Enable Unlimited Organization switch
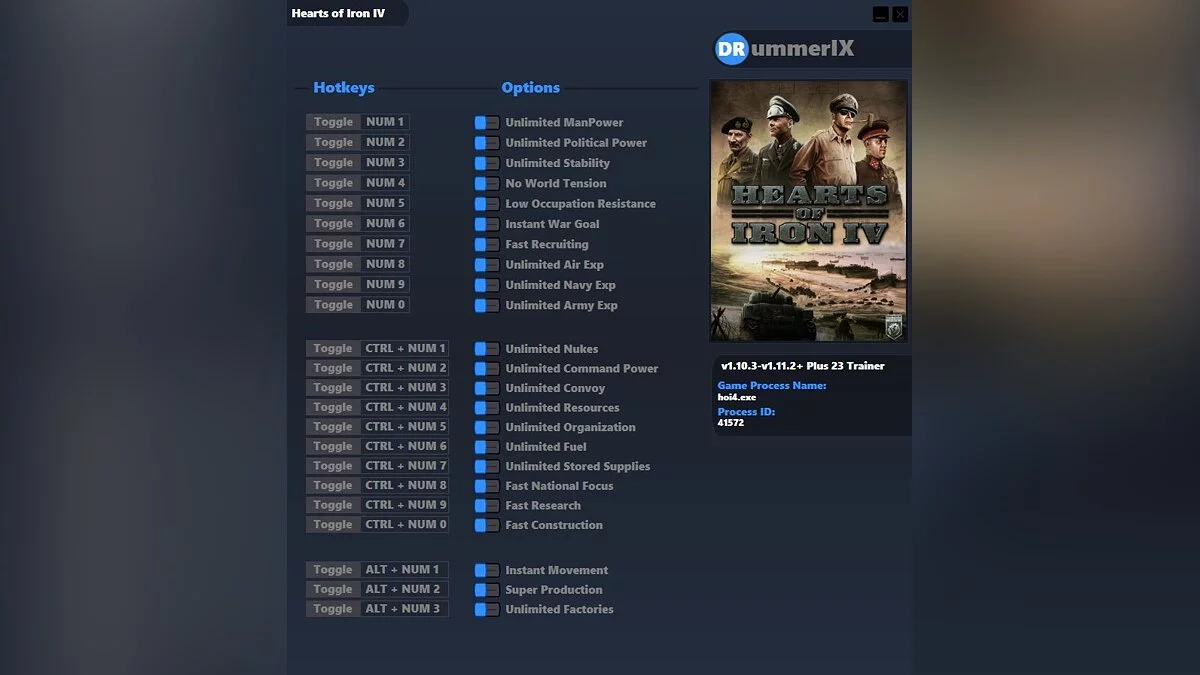Viewport: 1200px width, 675px height. point(487,427)
